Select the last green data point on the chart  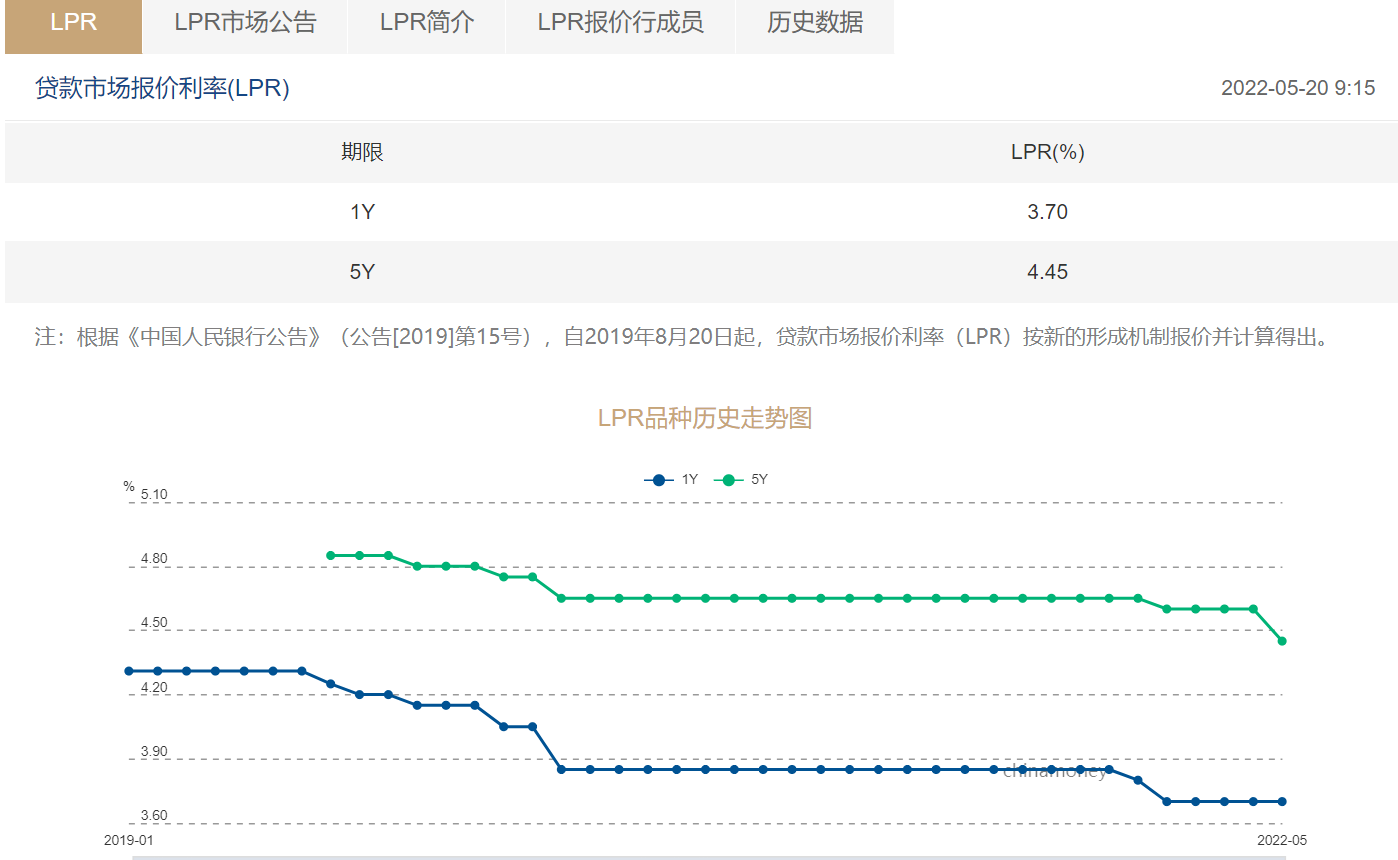pos(1283,640)
